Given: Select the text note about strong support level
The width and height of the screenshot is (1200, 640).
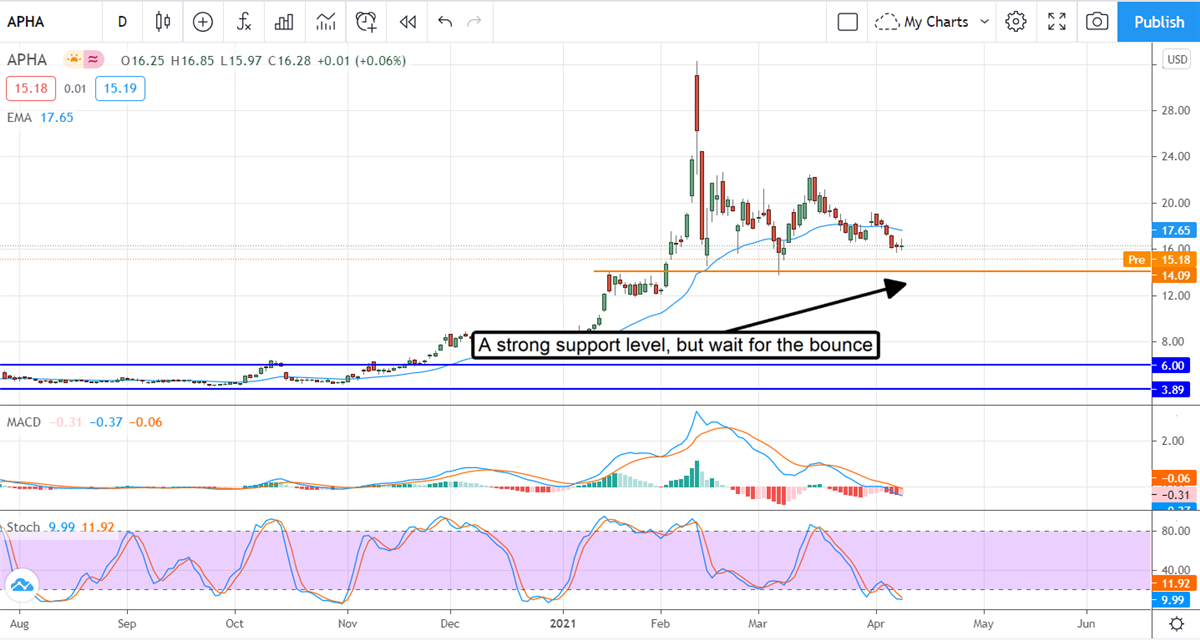Looking at the screenshot, I should [x=675, y=346].
